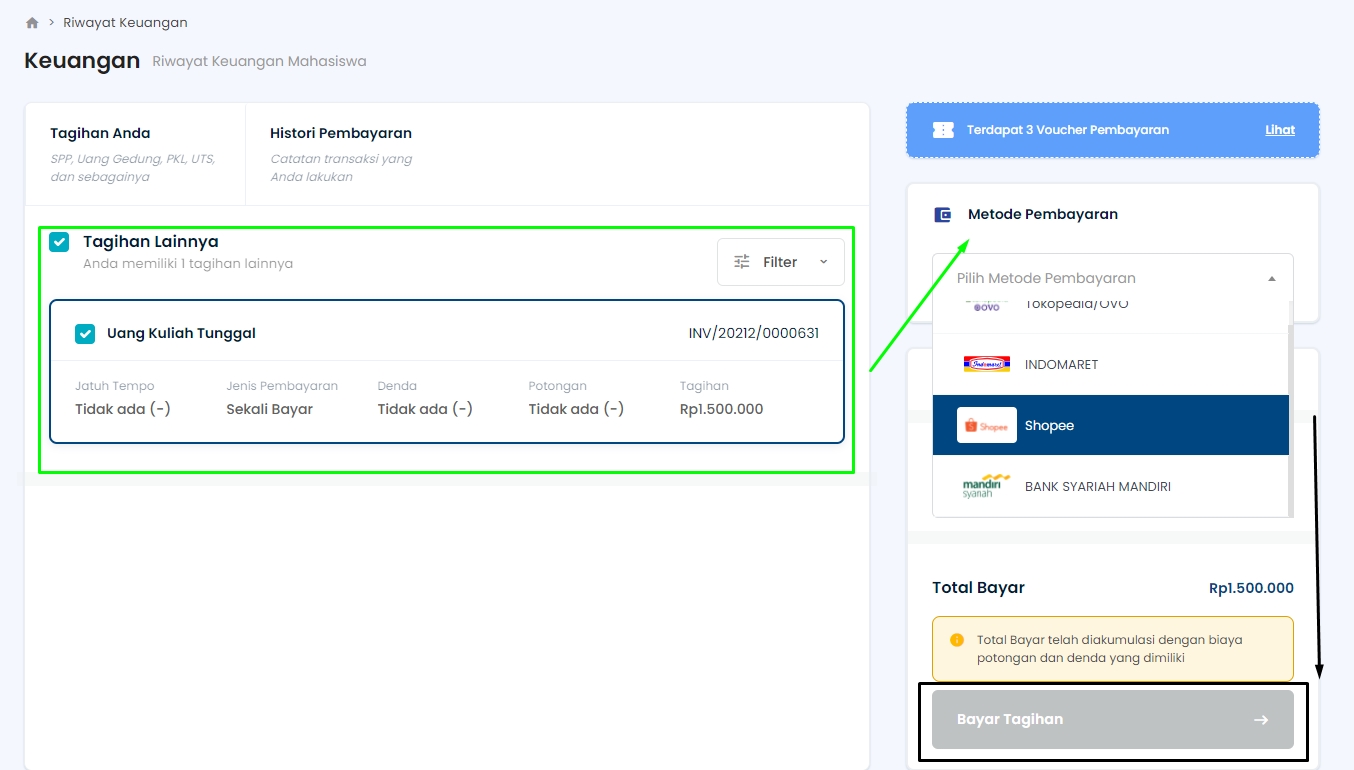Select the Indomaret logo
The height and width of the screenshot is (770, 1354).
[986, 364]
